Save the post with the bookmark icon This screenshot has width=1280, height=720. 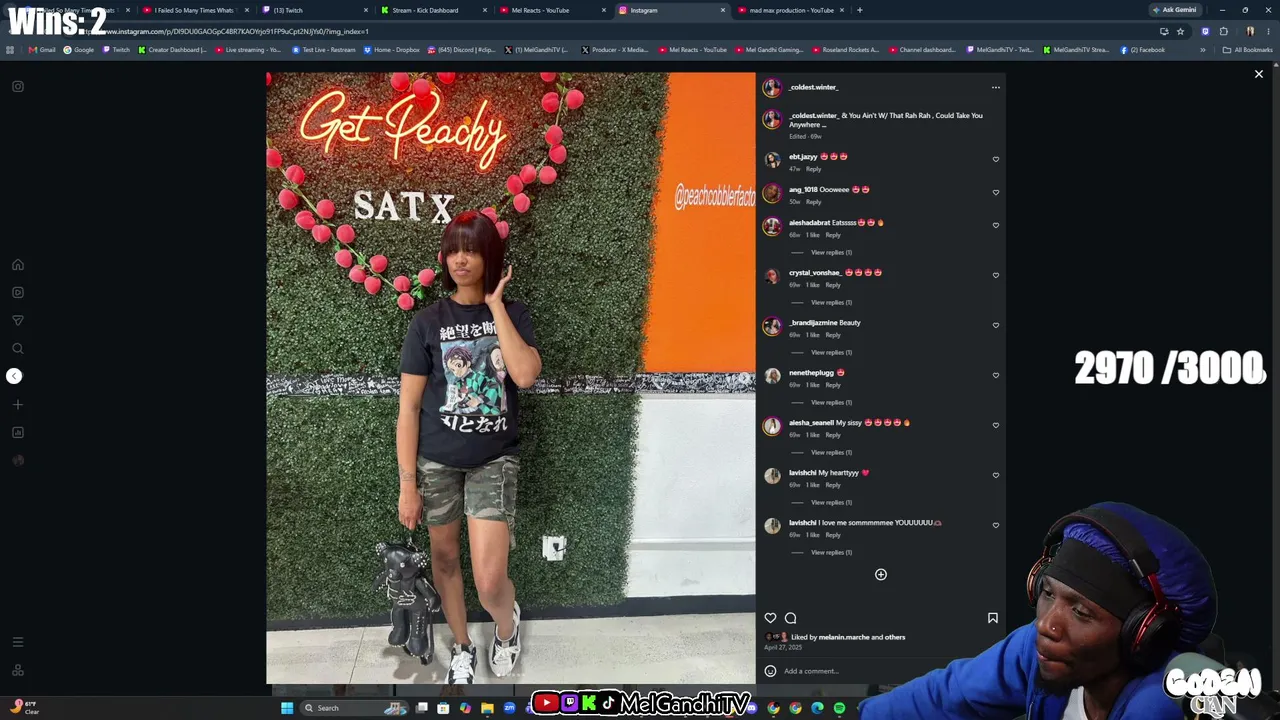(x=993, y=618)
